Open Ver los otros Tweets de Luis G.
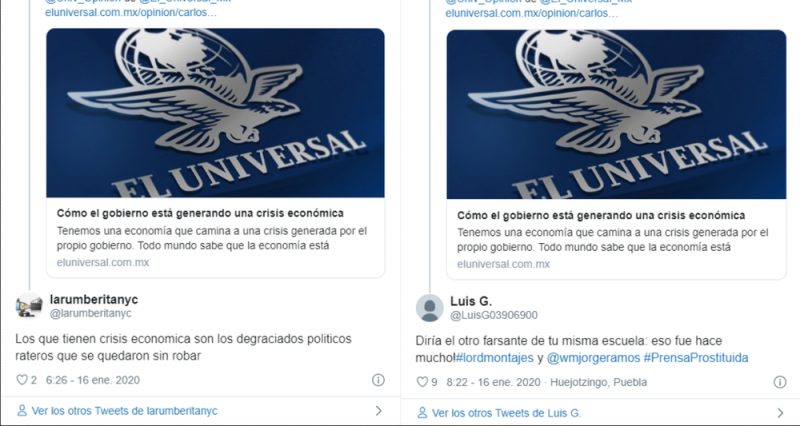This screenshot has width=800, height=426. click(x=507, y=413)
